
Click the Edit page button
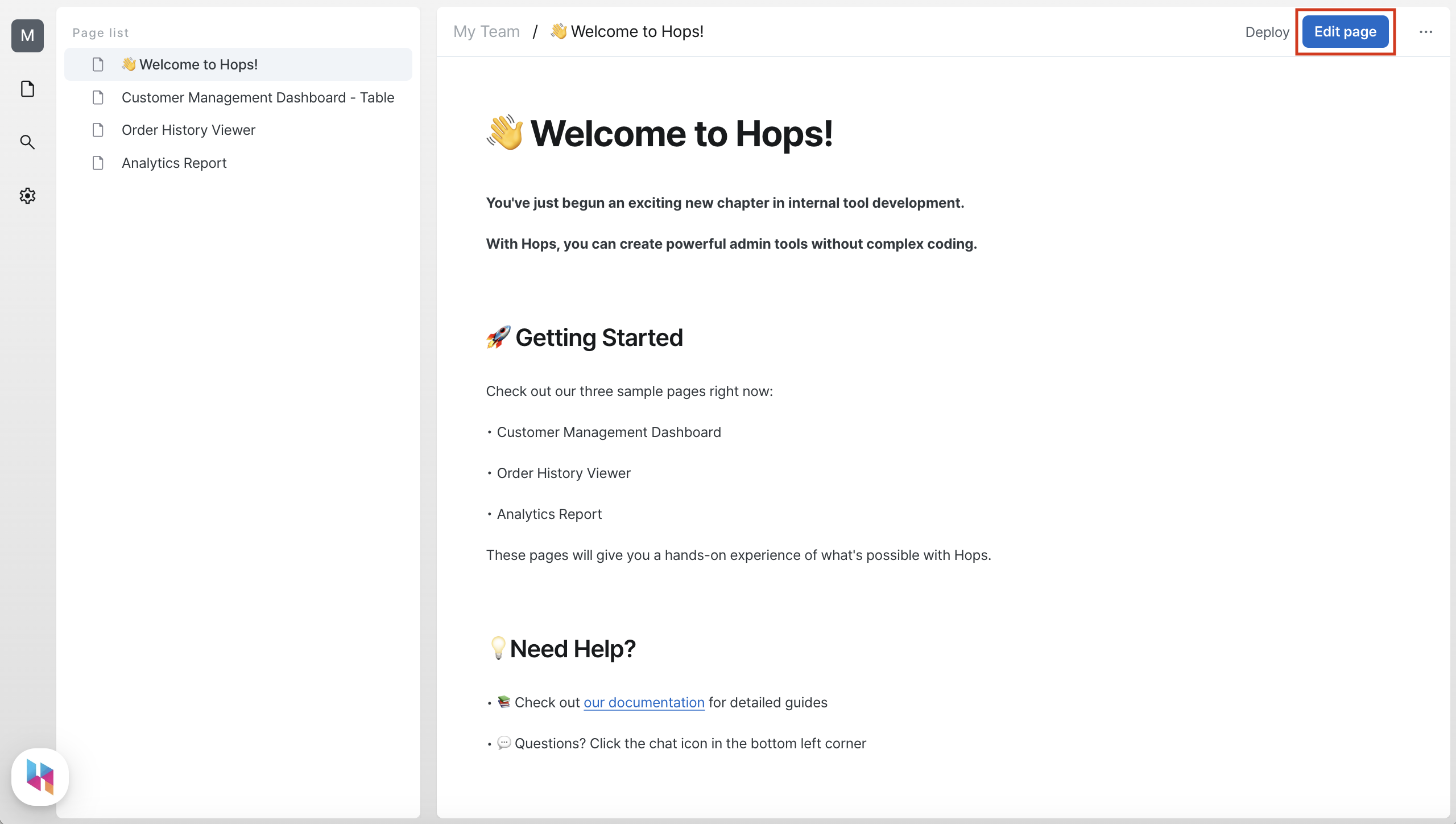(1345, 32)
